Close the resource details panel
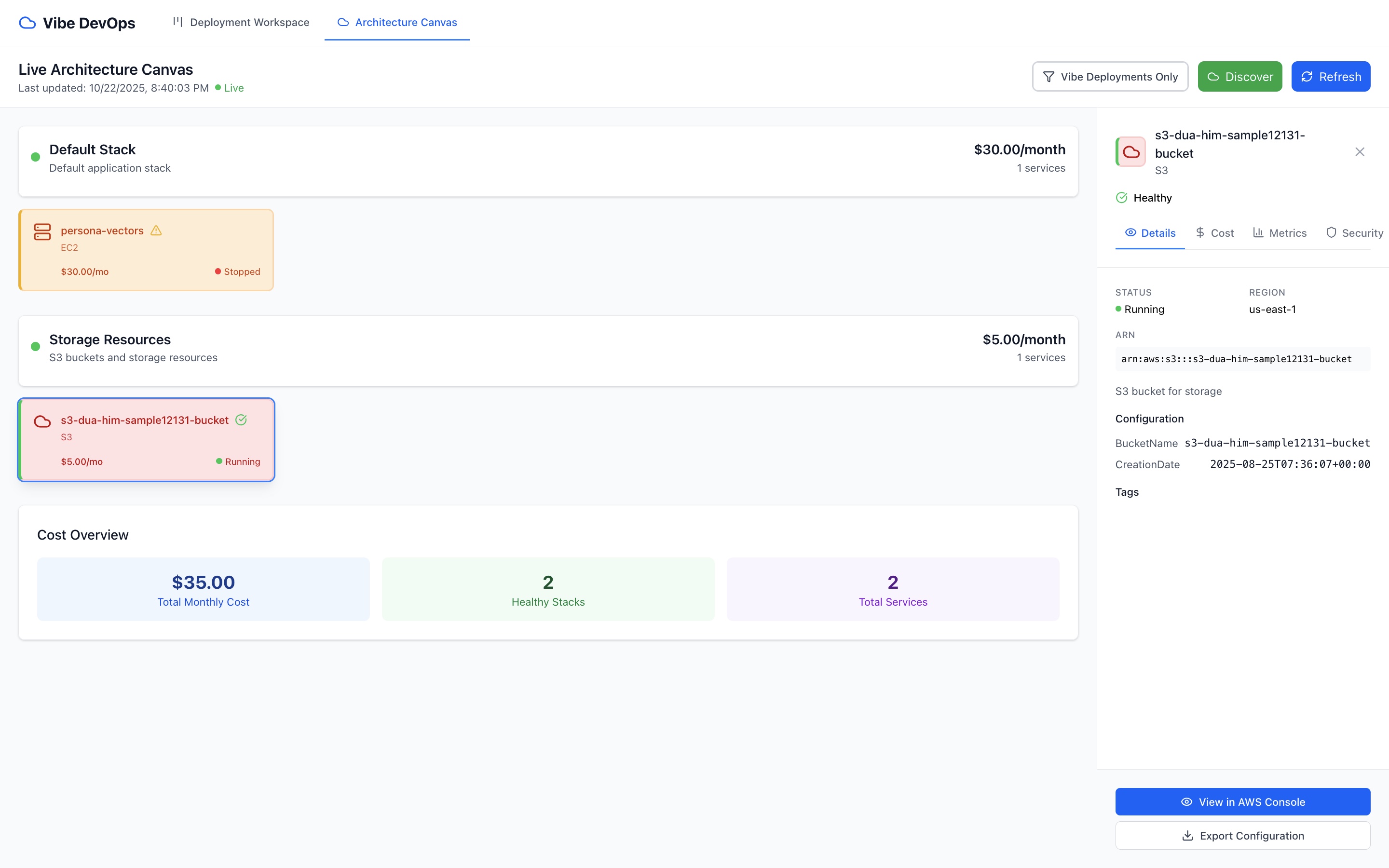The image size is (1389, 868). (x=1359, y=152)
